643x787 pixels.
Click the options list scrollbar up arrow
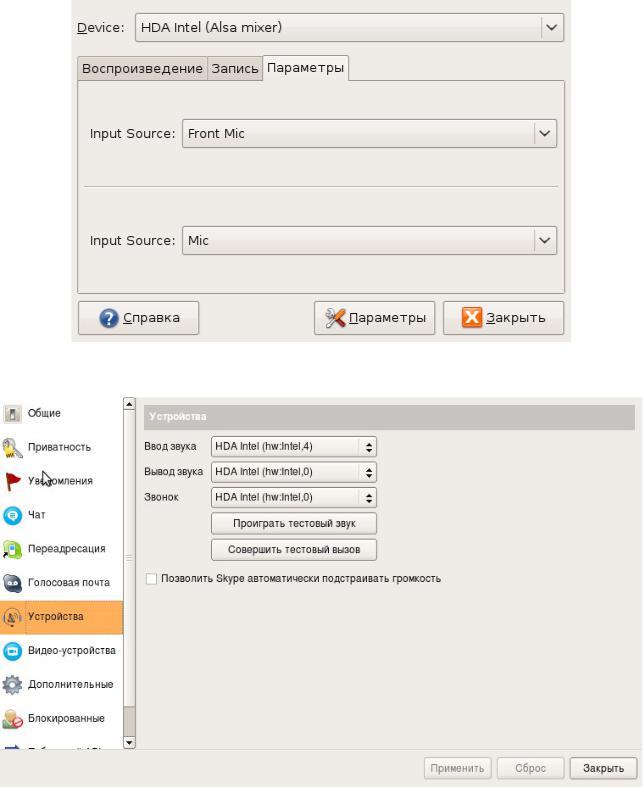click(129, 404)
